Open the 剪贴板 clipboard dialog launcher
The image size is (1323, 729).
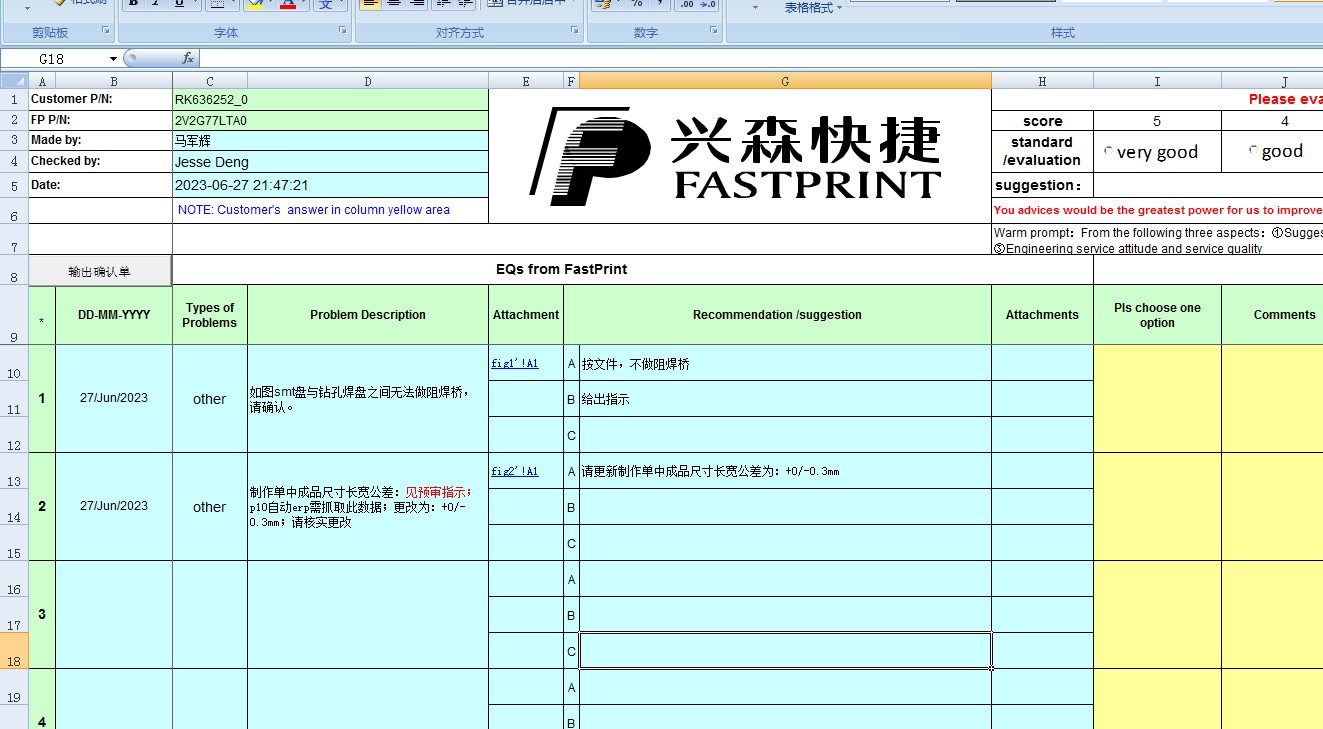point(108,32)
